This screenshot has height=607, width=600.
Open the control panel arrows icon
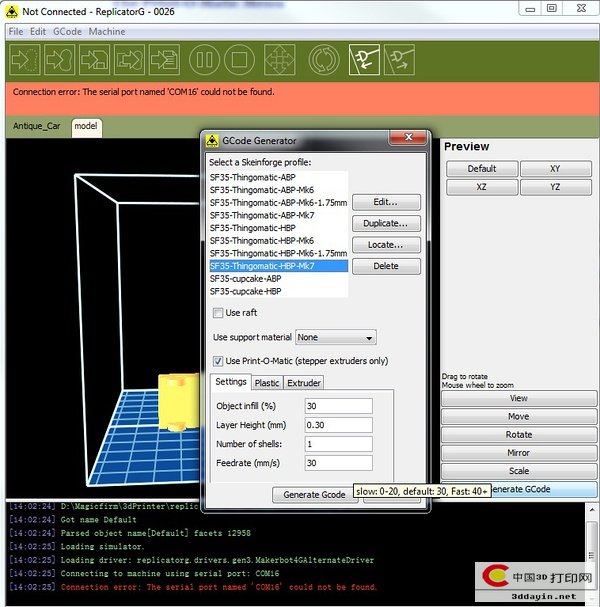(279, 60)
